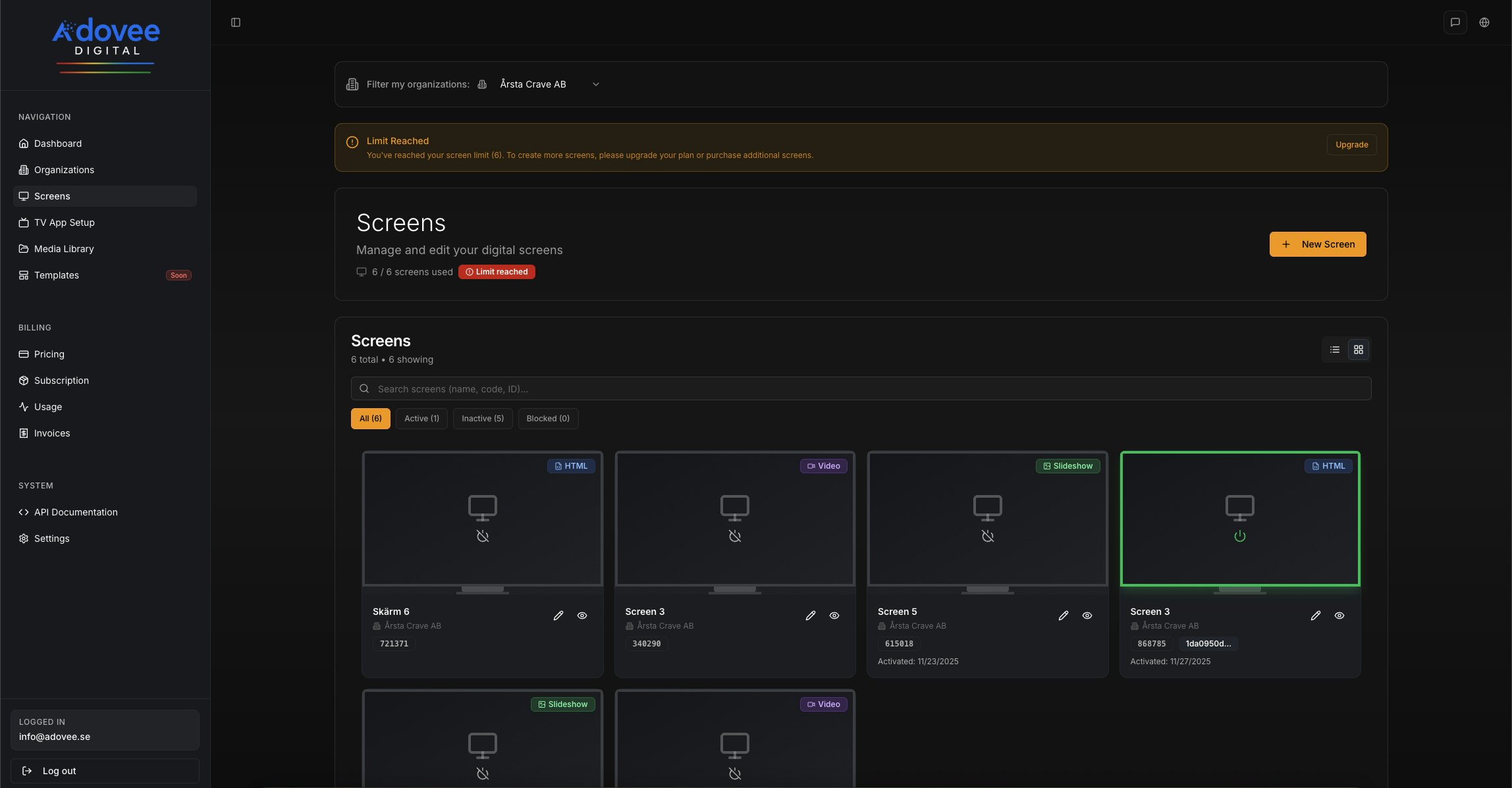Open the chat feedback icon top right
Screen dimensions: 1512x788
point(1455,22)
